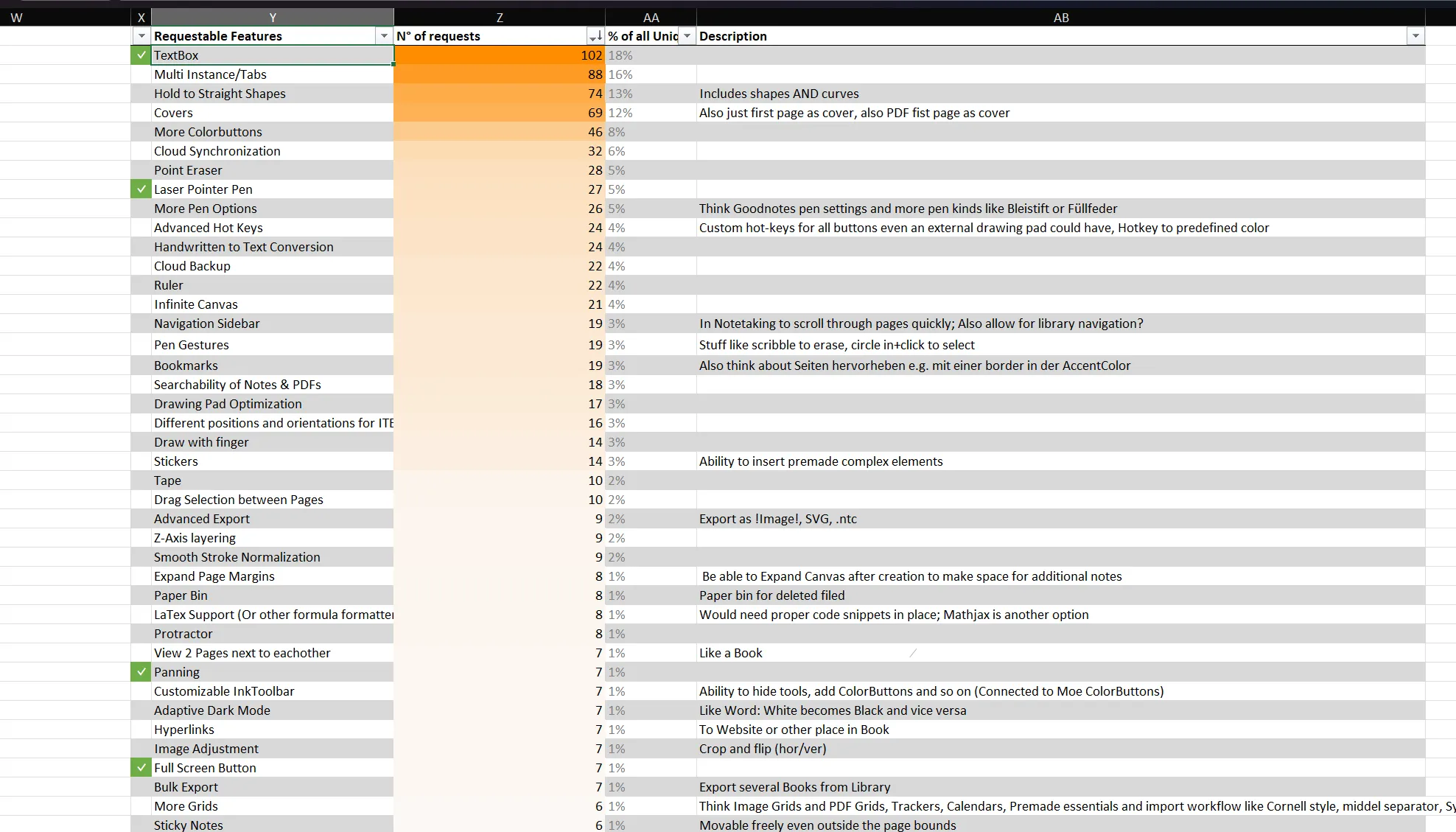Select the Hyperlinks cell
This screenshot has width=1456, height=832.
click(273, 730)
